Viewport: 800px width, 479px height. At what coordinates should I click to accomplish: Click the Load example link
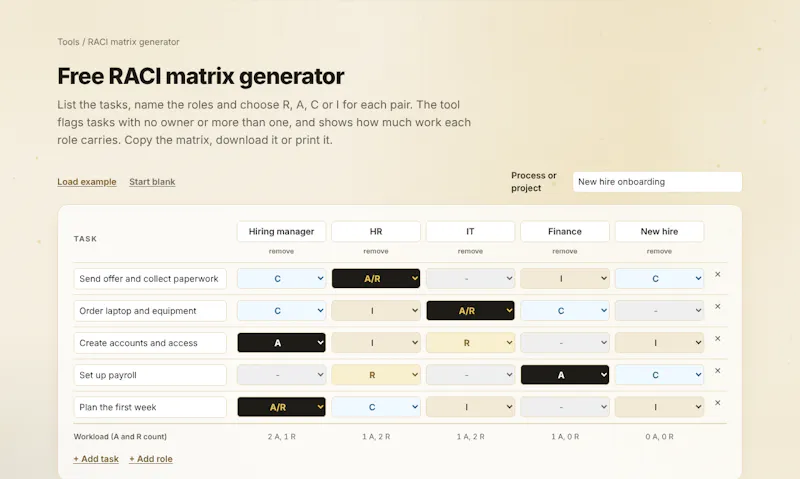point(87,182)
